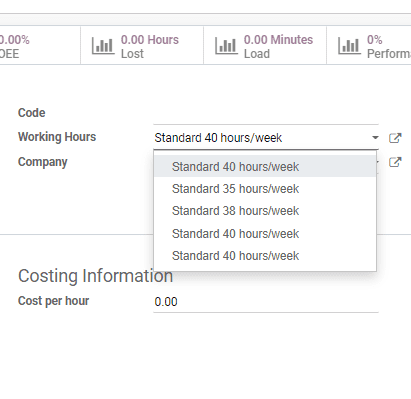This screenshot has height=399, width=411.
Task: Click the Working Hours dropdown arrow
Action: coord(375,138)
